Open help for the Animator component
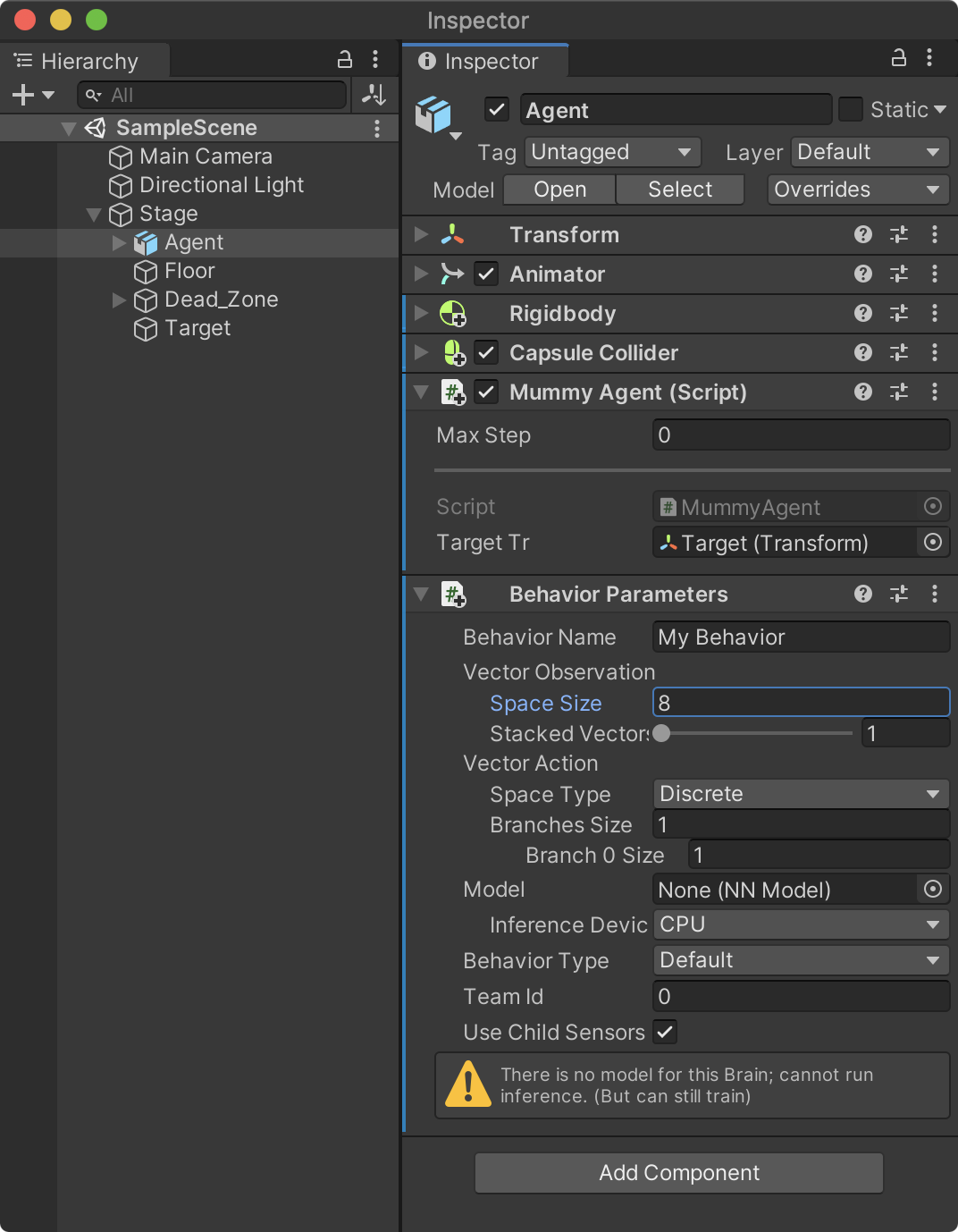Screen dimensions: 958x1232 pos(862,274)
